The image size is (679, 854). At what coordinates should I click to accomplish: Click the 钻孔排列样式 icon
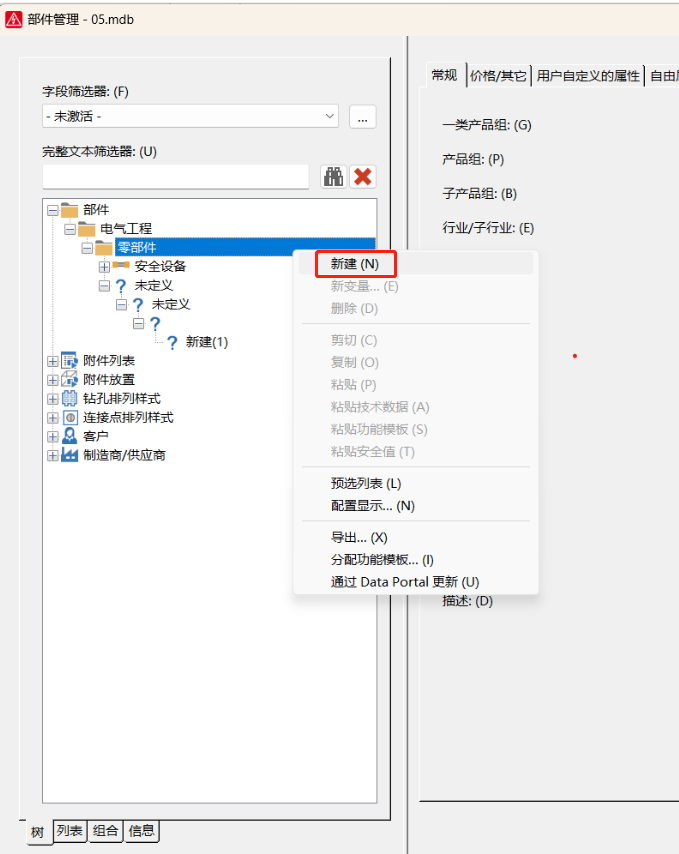pyautogui.click(x=69, y=399)
